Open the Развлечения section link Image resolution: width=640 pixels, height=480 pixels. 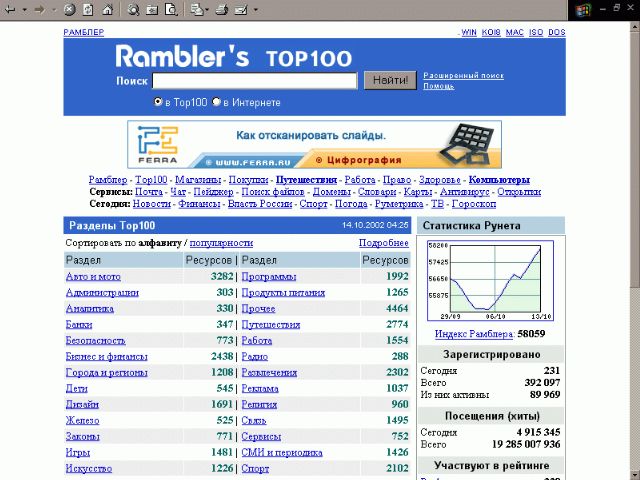pos(269,372)
